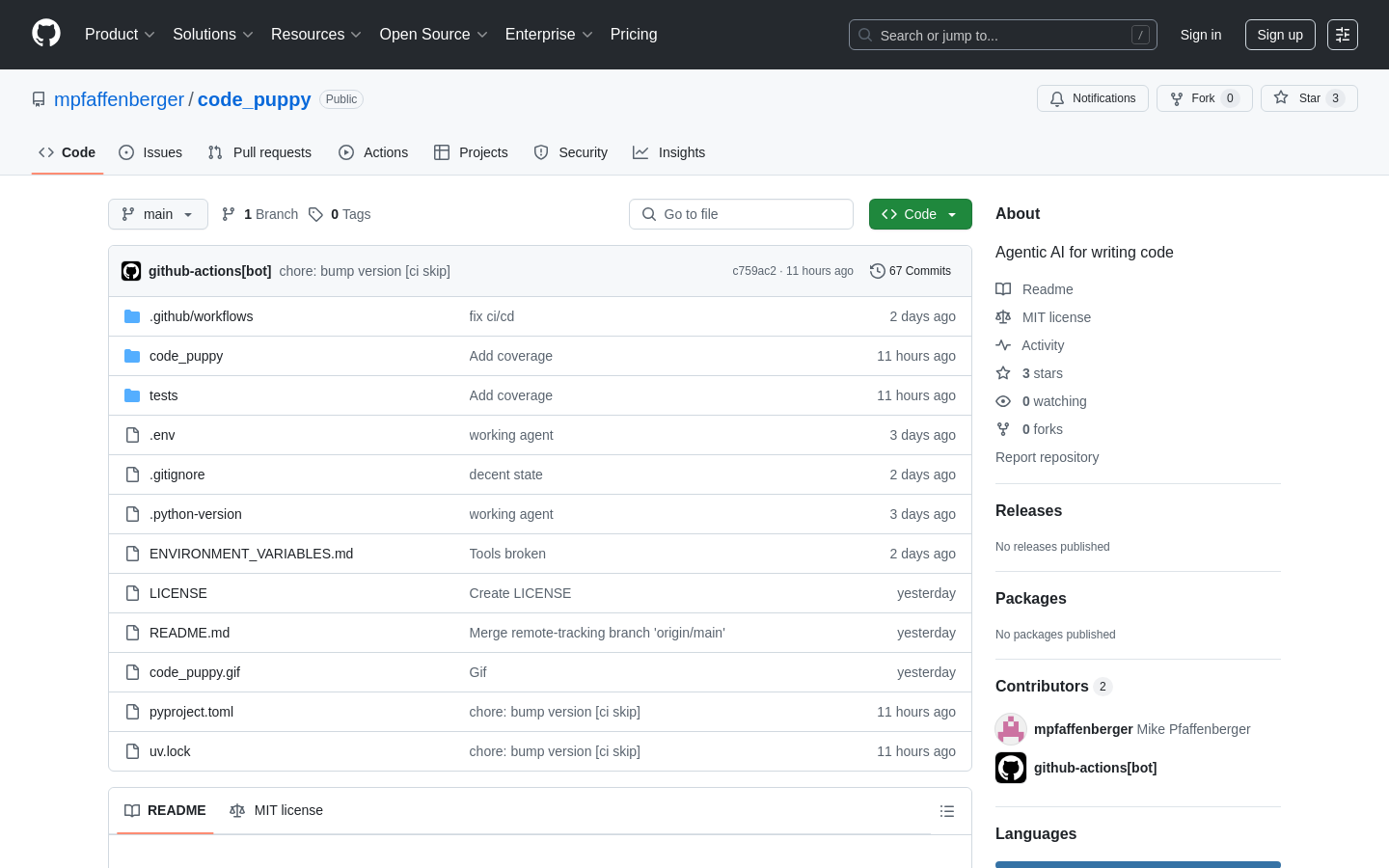Click the Notifications bell button

click(1093, 98)
